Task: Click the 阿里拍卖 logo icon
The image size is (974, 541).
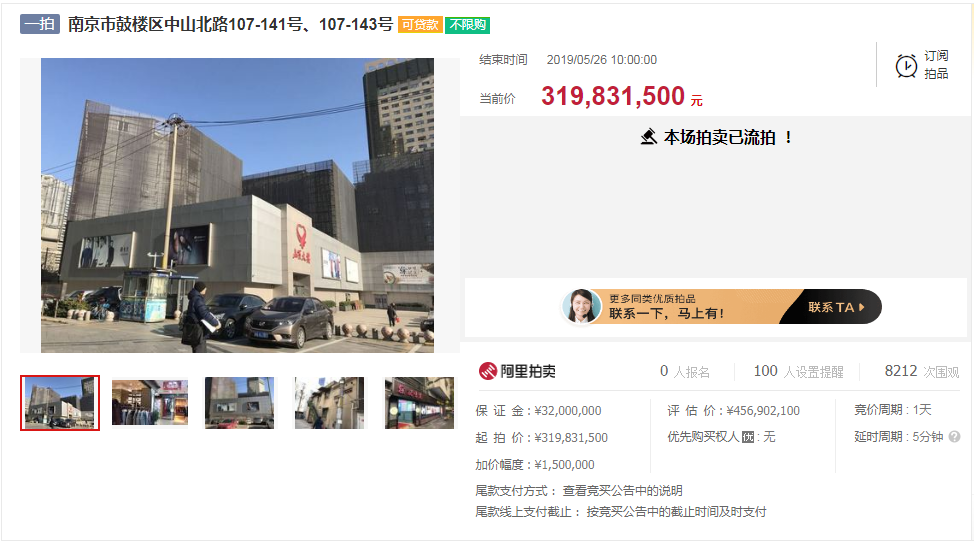Action: pos(488,371)
